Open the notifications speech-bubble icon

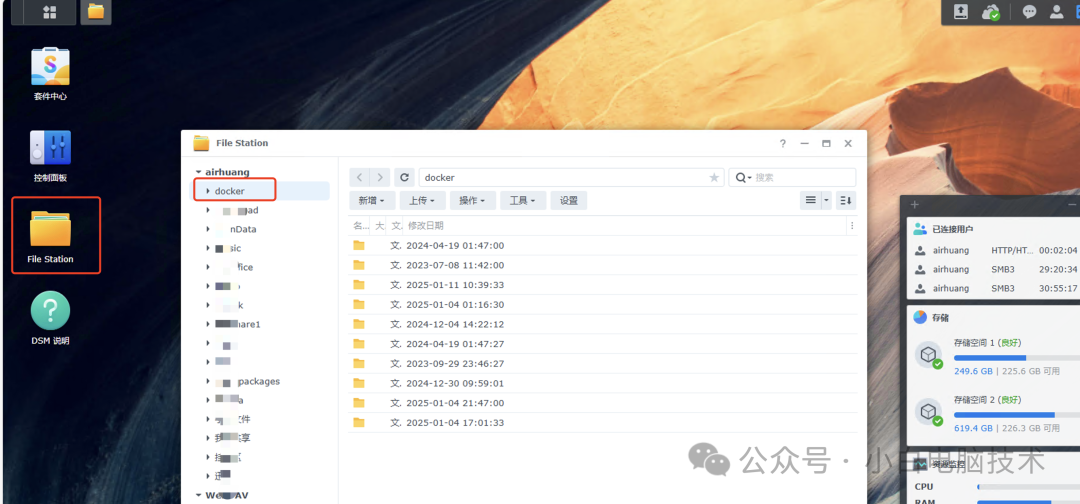coord(1029,12)
